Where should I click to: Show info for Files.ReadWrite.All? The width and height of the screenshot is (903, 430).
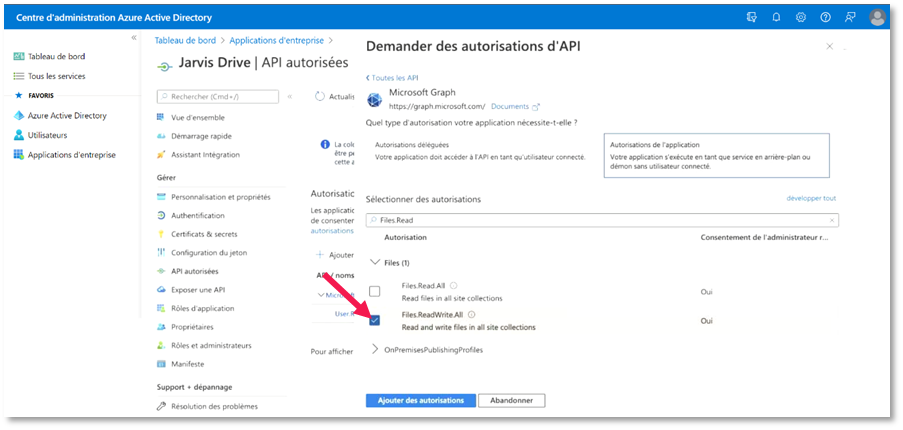[x=472, y=314]
